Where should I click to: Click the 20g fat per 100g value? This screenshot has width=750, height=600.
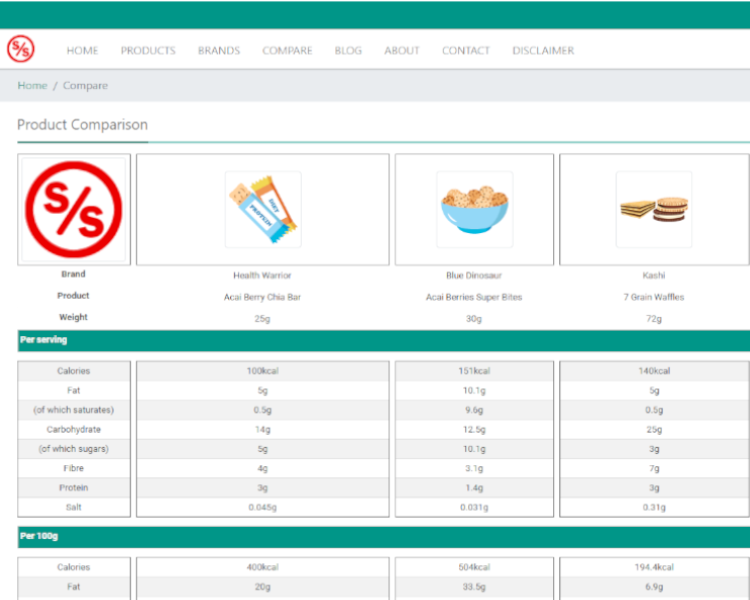[x=263, y=587]
